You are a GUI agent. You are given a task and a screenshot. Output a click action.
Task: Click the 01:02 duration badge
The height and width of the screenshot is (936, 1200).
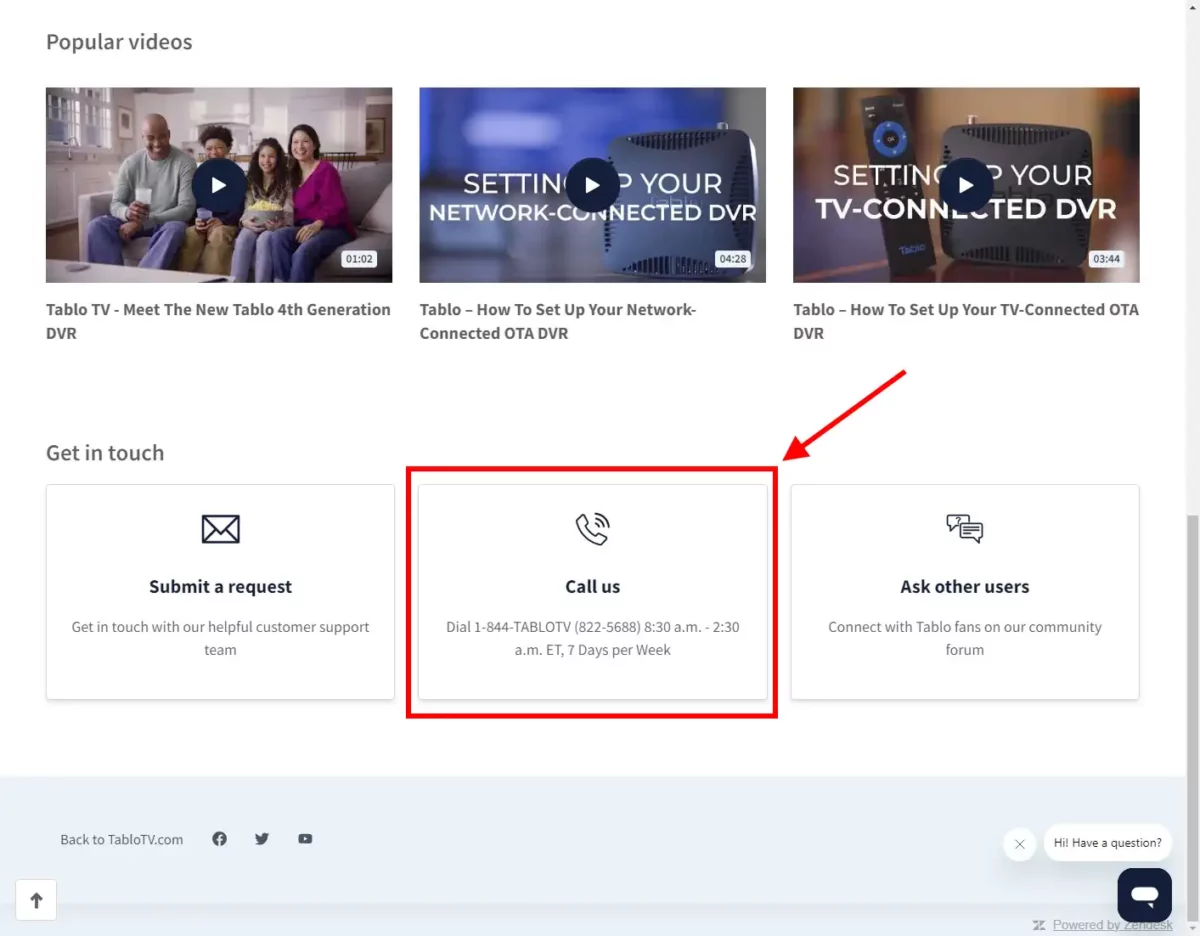pyautogui.click(x=359, y=259)
